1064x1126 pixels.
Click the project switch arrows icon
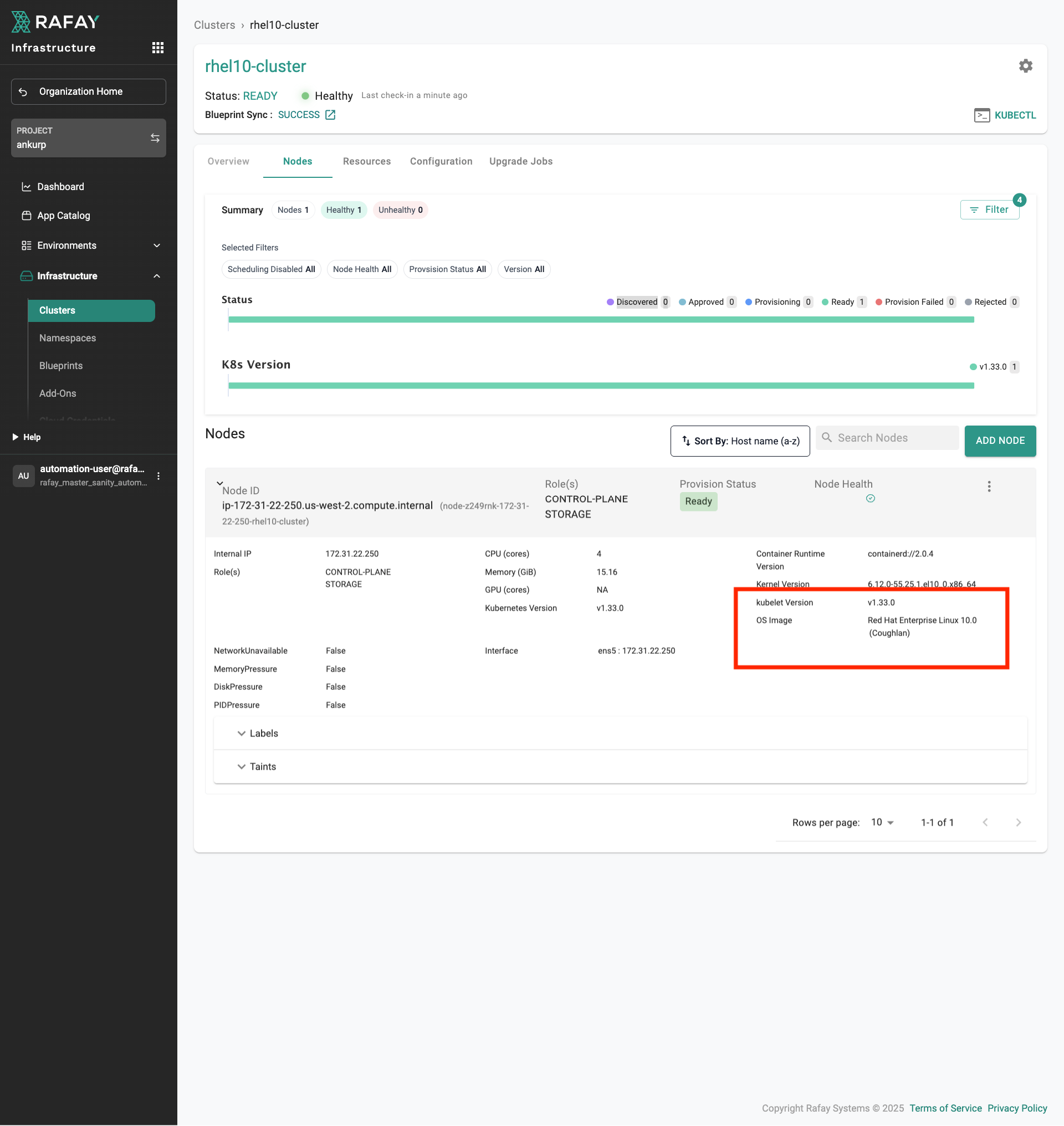click(x=155, y=138)
